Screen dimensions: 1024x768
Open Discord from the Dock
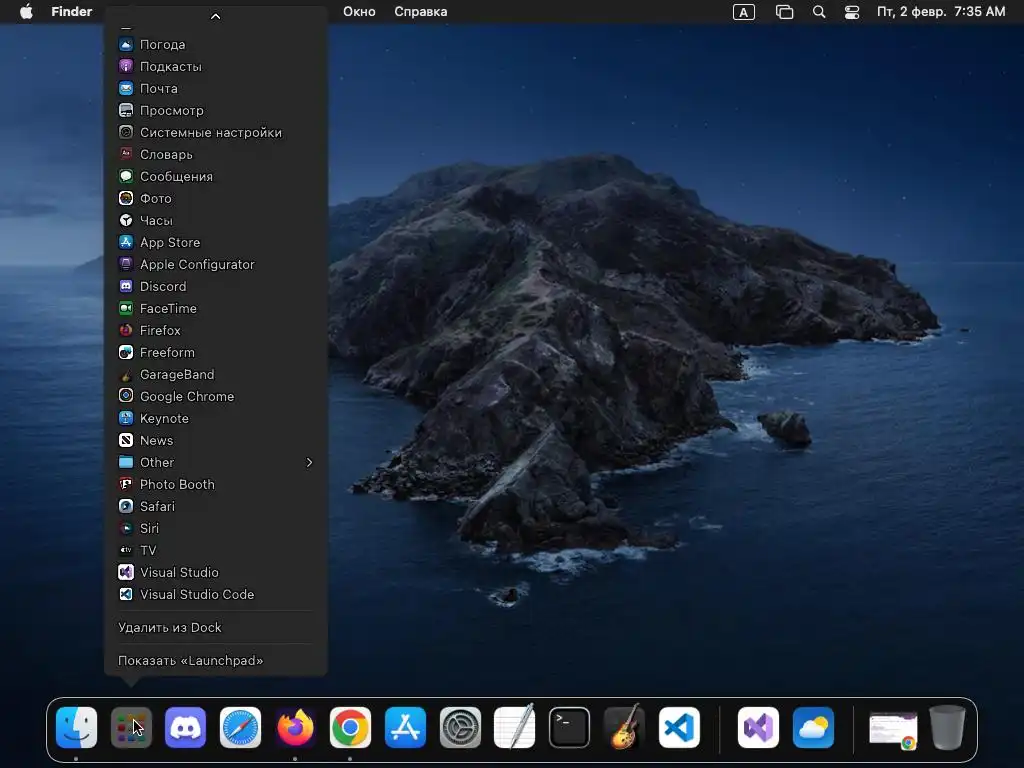(x=185, y=727)
